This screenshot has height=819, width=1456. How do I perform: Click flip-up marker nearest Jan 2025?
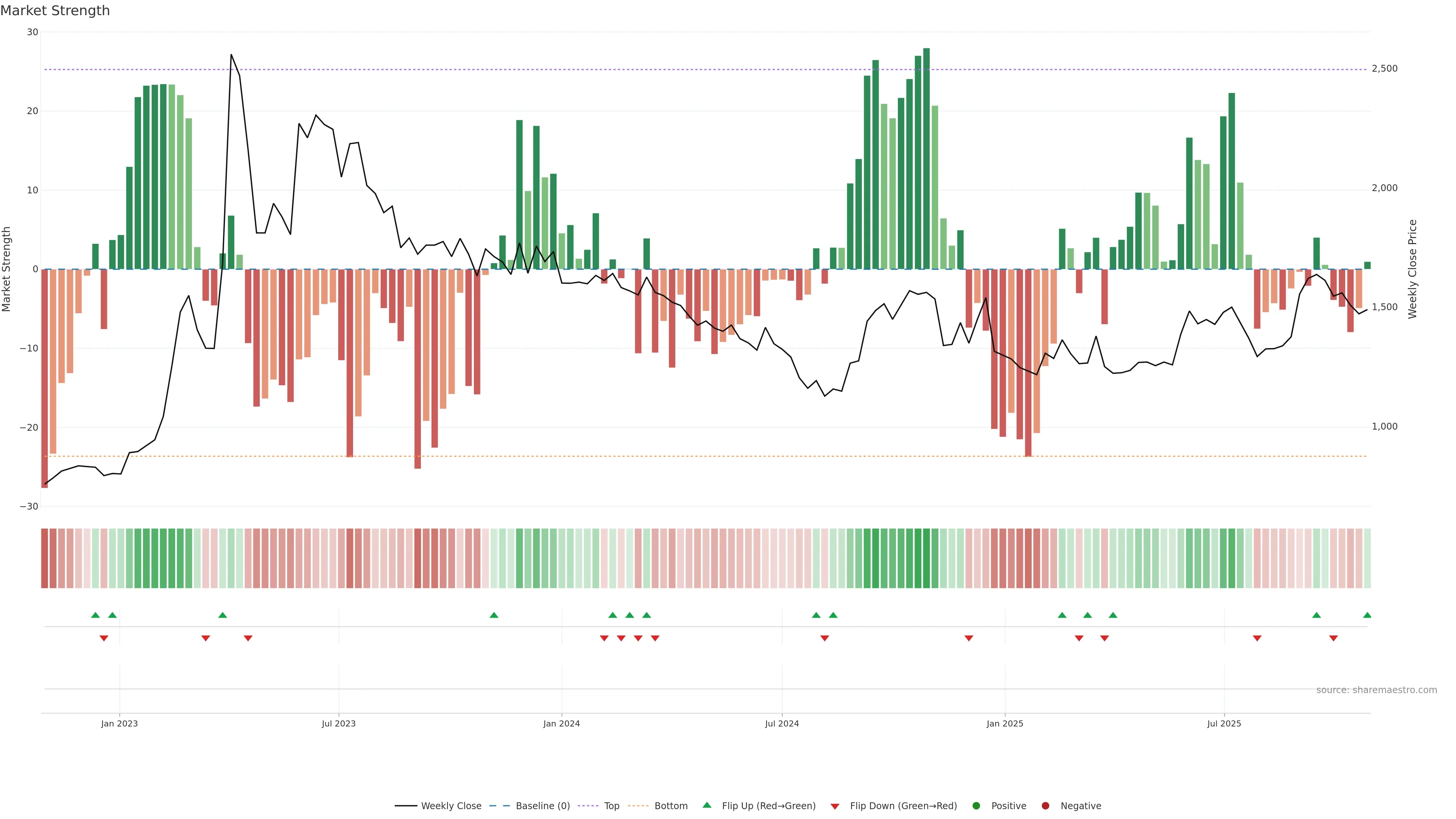pyautogui.click(x=1062, y=615)
